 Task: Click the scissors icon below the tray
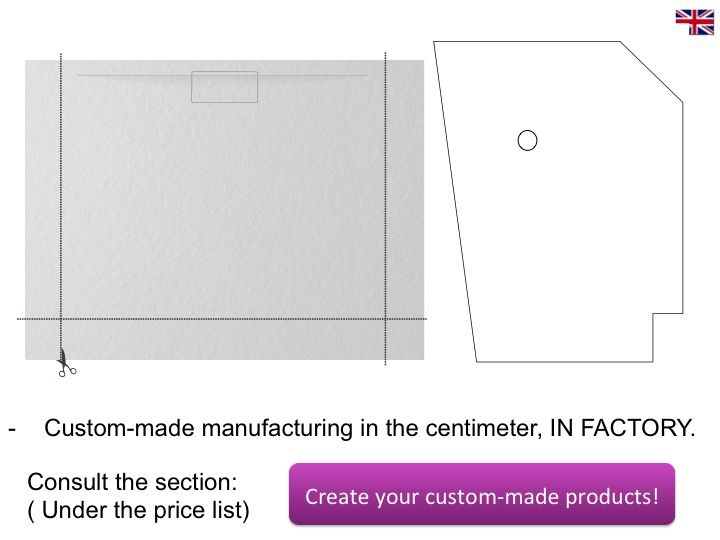pos(67,363)
